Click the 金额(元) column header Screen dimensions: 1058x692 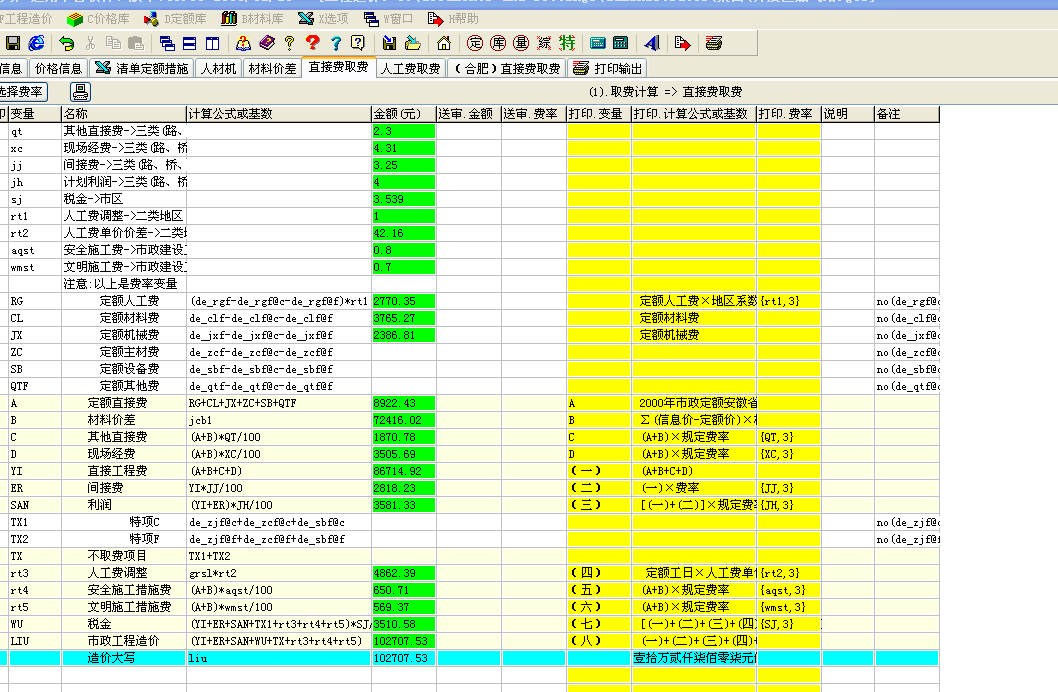[403, 114]
